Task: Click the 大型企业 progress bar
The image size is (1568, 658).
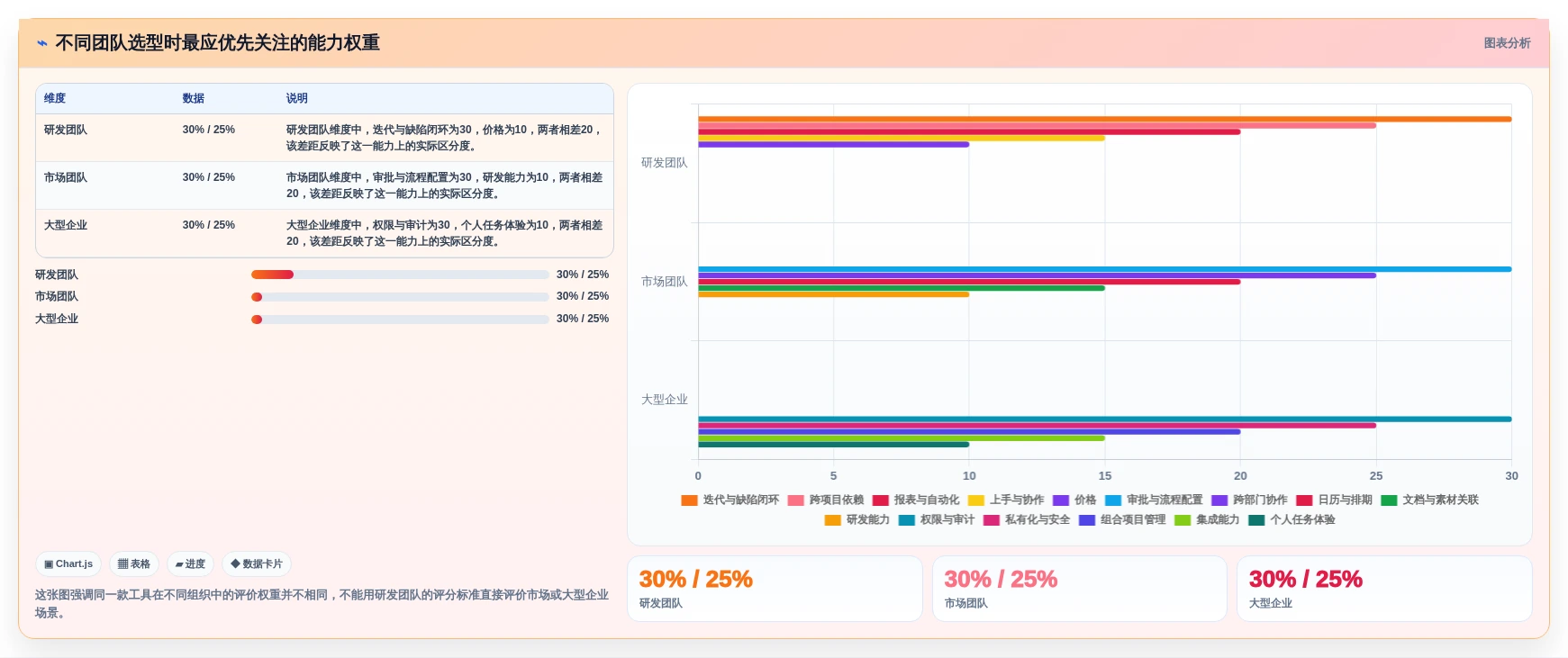Action: [400, 320]
